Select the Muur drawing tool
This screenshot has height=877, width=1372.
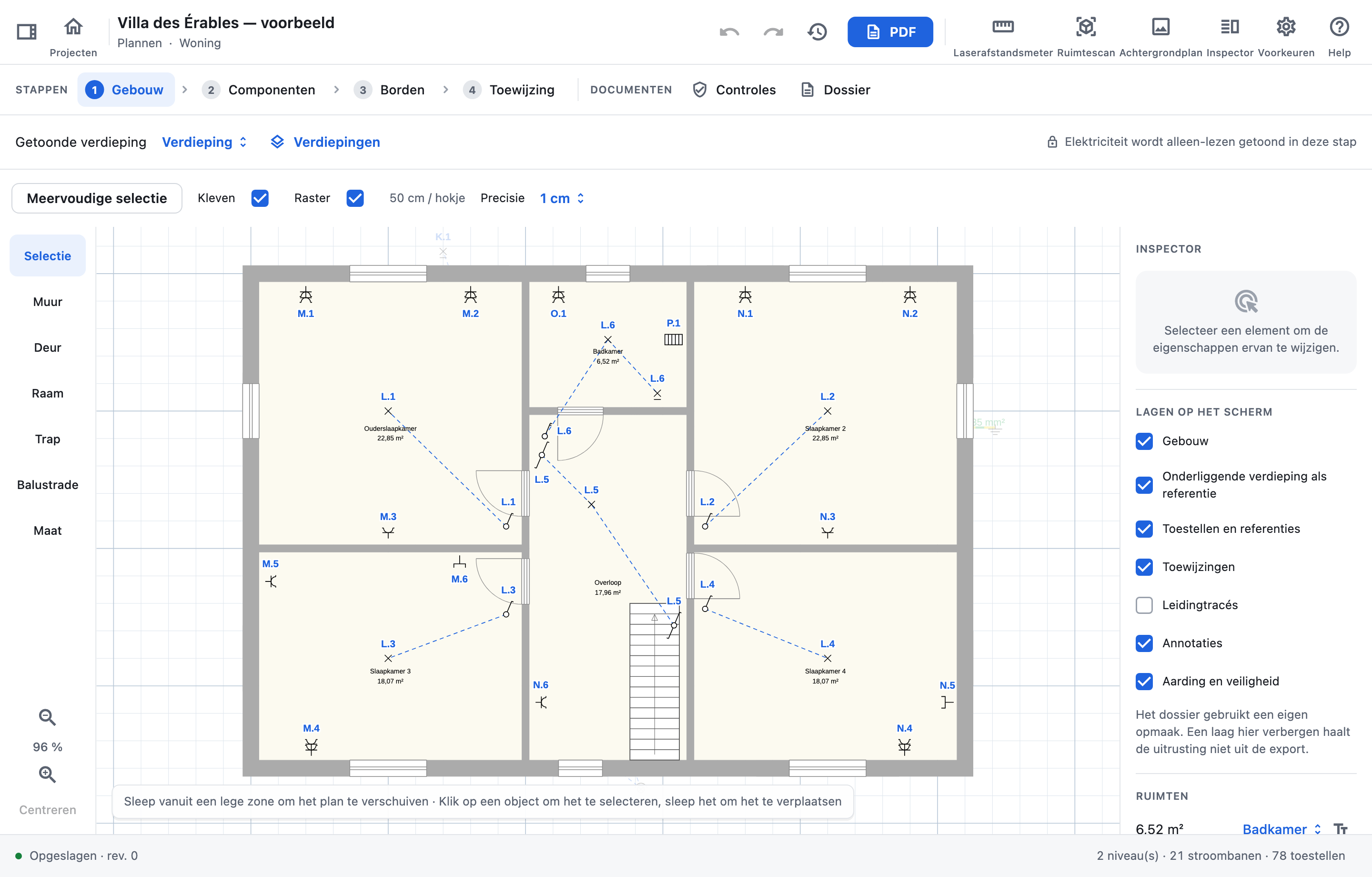tap(47, 302)
